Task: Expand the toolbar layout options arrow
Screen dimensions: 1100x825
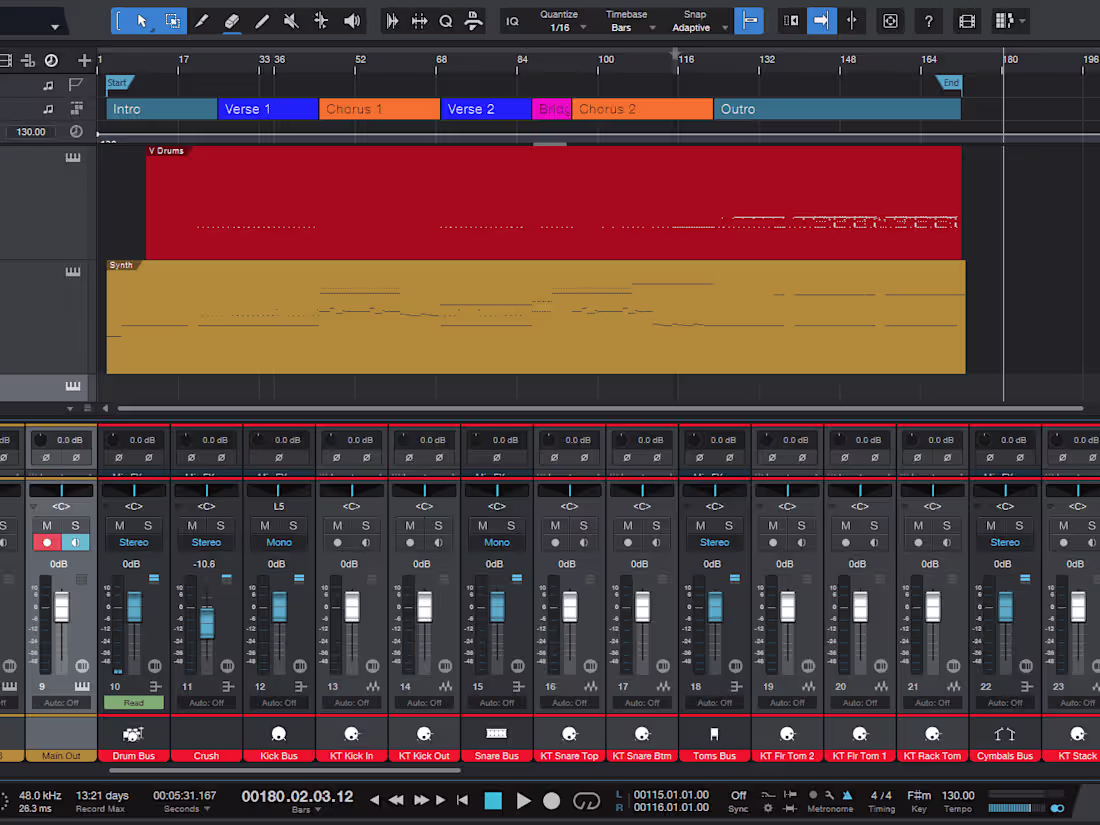Action: [x=1023, y=21]
